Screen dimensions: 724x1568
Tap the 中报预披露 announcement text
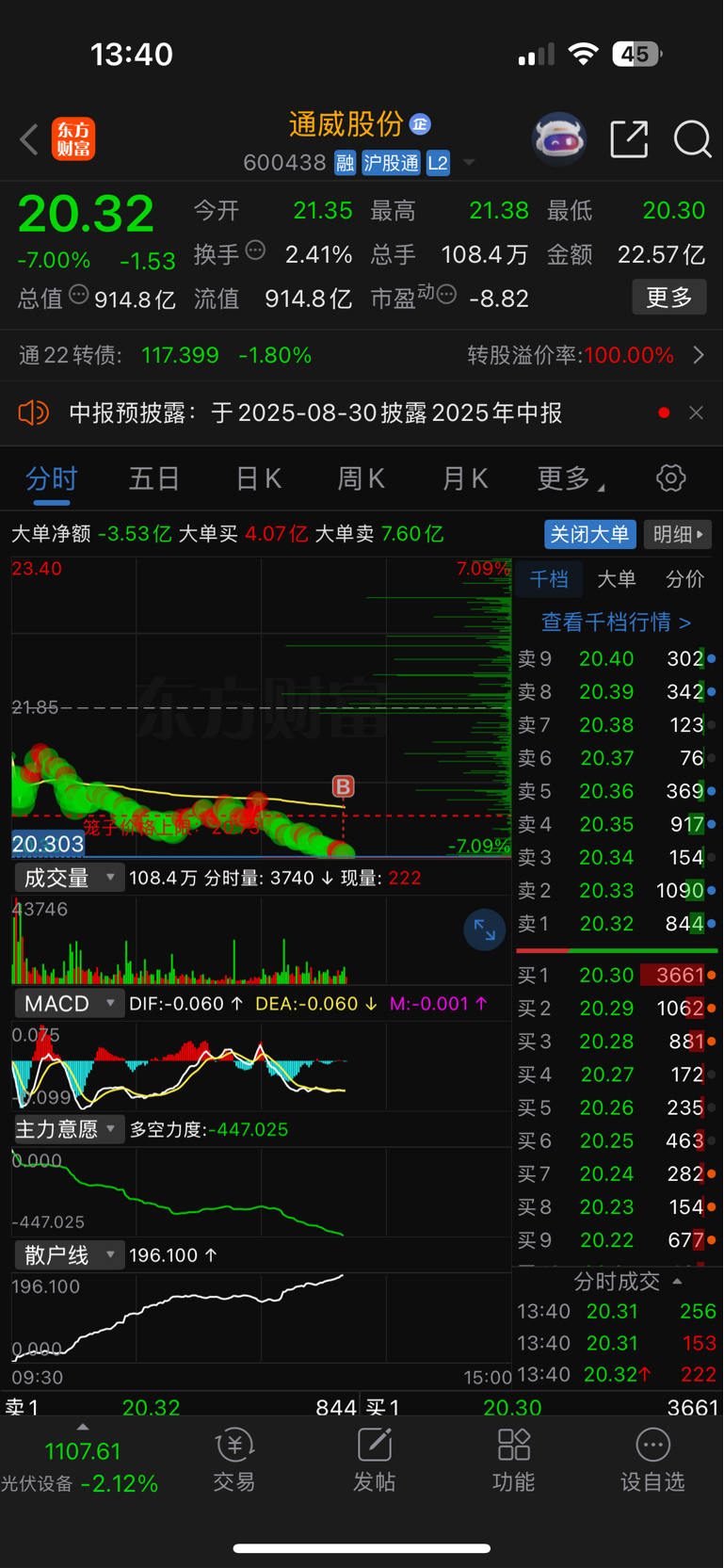pos(315,412)
